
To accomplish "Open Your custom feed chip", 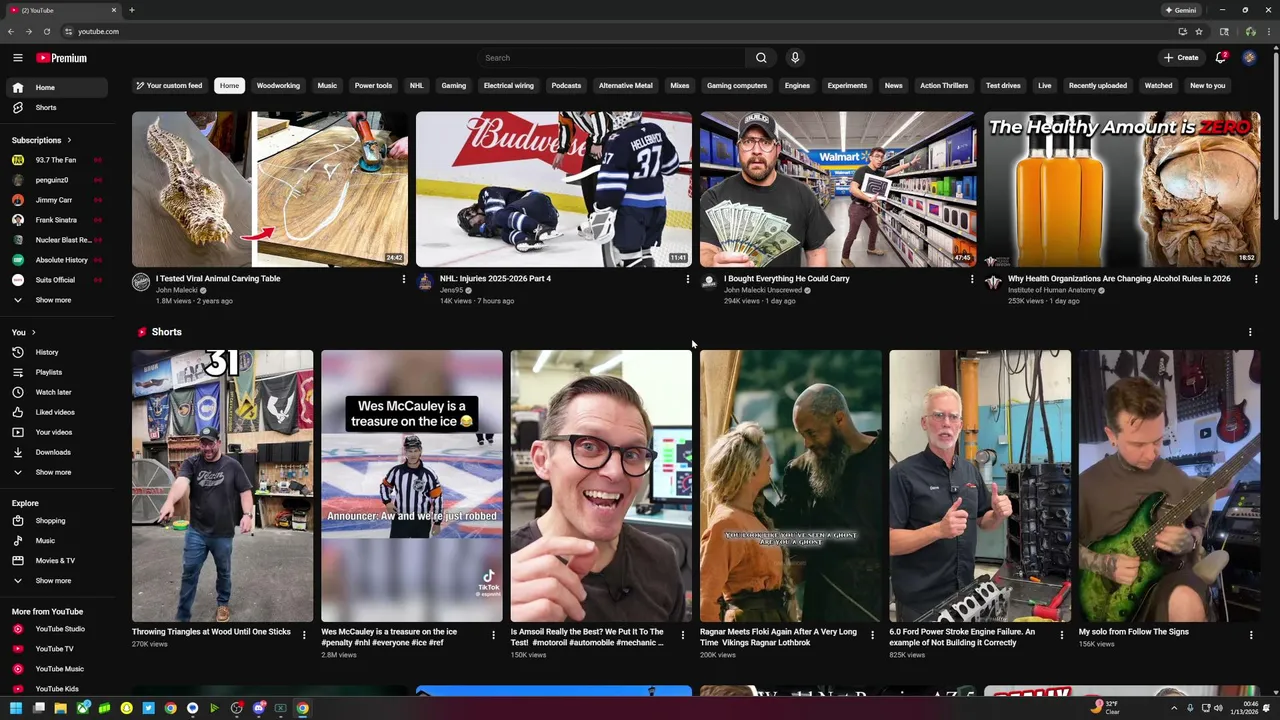I will coord(169,86).
